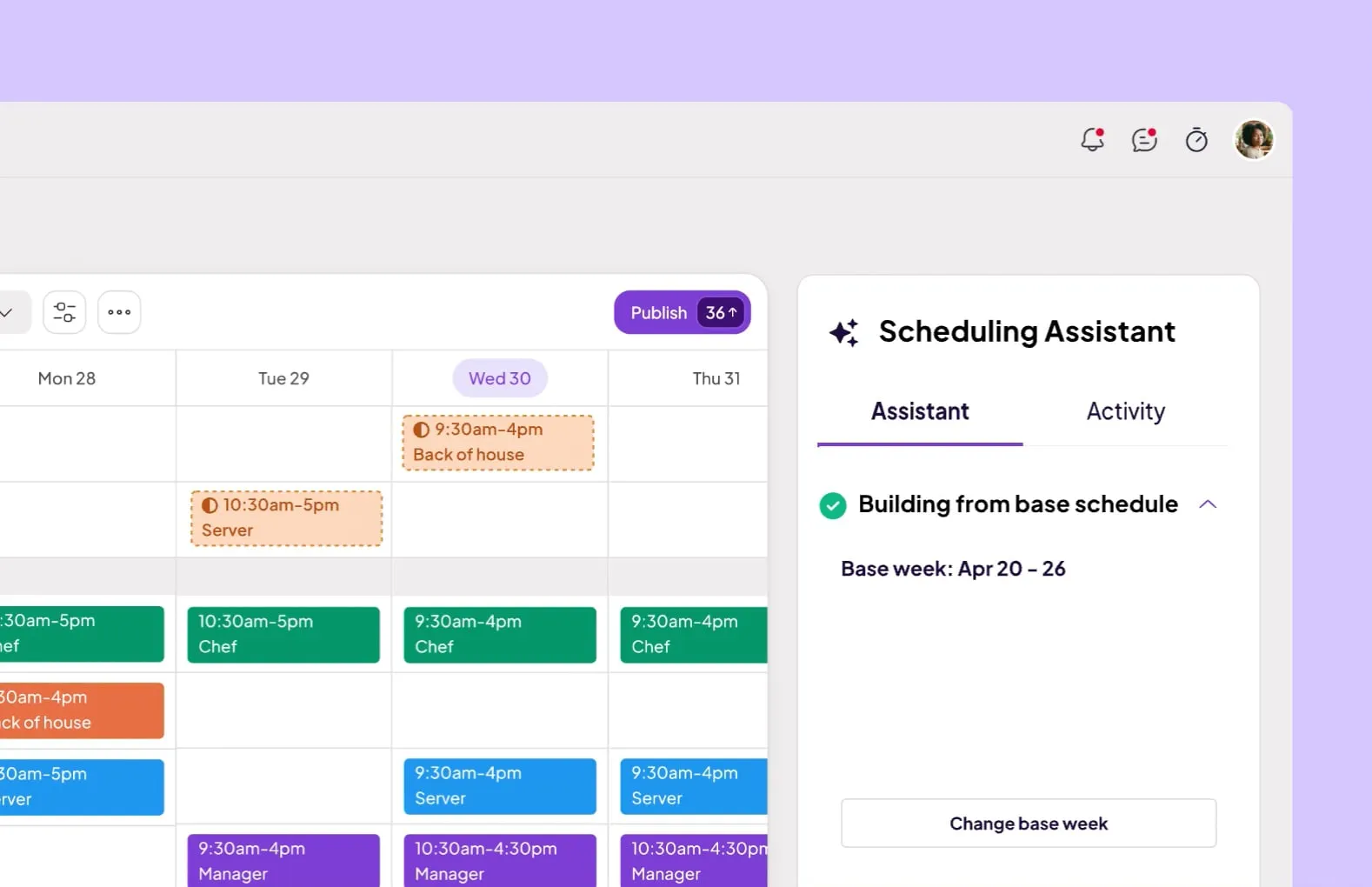Image resolution: width=1372 pixels, height=887 pixels.
Task: Click the Scheduling Assistant heading
Action: 1027,331
